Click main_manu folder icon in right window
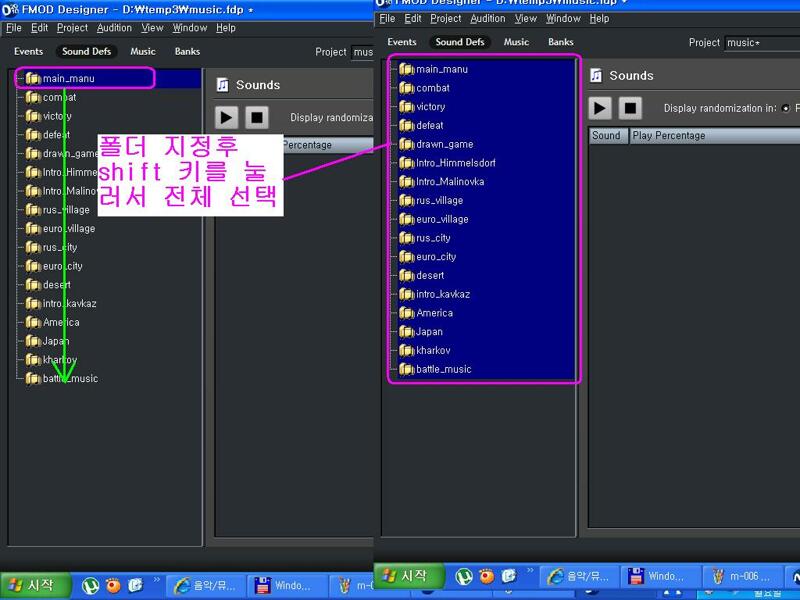Screen dimensions: 800x600 point(407,69)
